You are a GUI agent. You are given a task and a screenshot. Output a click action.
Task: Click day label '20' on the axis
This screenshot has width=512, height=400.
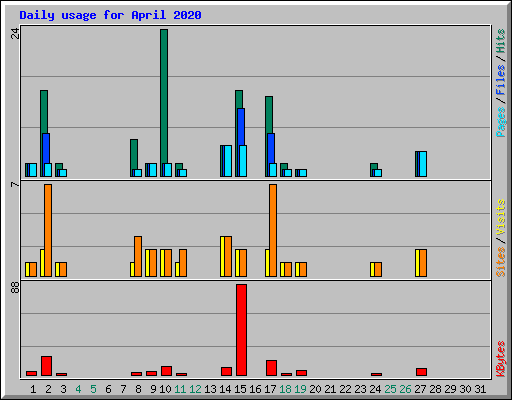[x=315, y=389]
